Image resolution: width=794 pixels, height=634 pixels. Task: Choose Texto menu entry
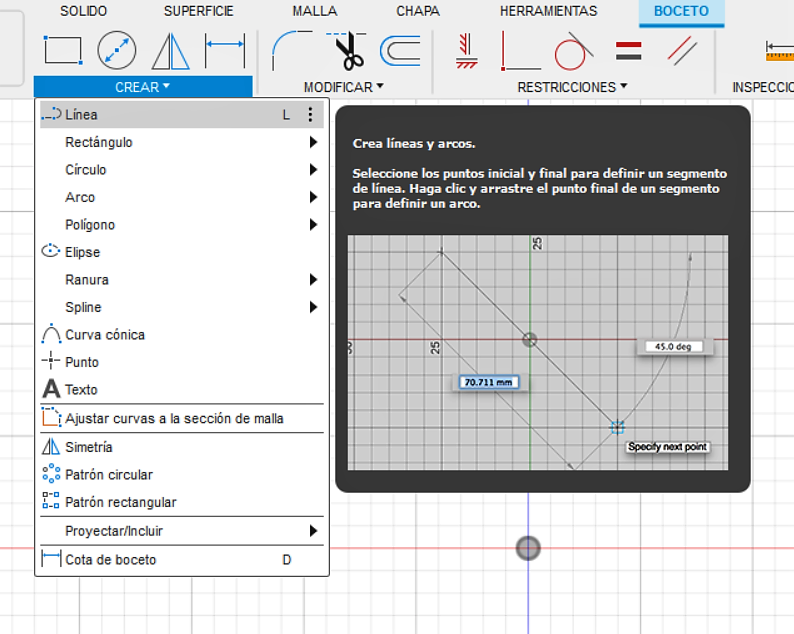pyautogui.click(x=182, y=389)
